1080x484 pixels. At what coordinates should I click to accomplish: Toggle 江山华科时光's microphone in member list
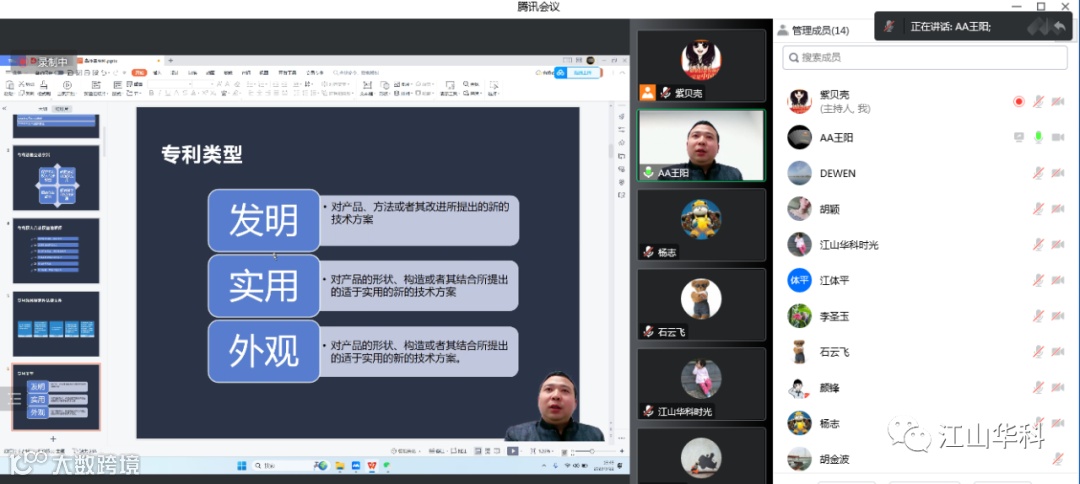tap(1038, 244)
